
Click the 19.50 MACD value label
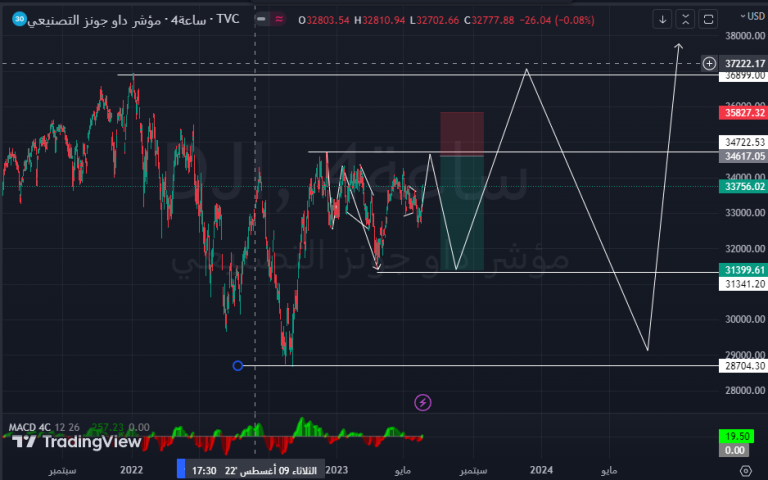736,436
